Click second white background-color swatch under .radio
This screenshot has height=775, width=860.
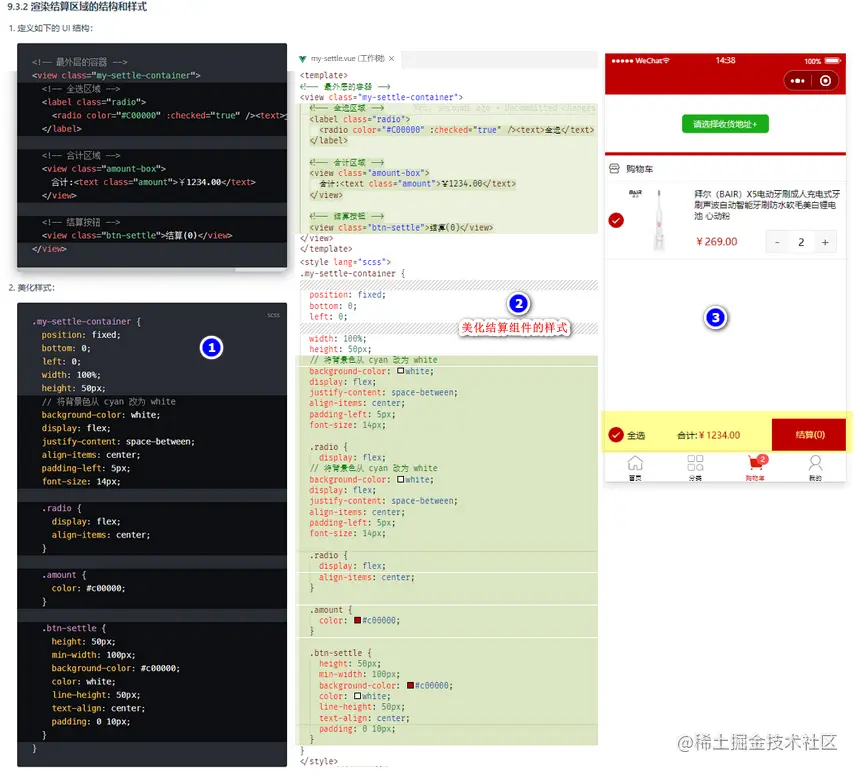[x=400, y=479]
